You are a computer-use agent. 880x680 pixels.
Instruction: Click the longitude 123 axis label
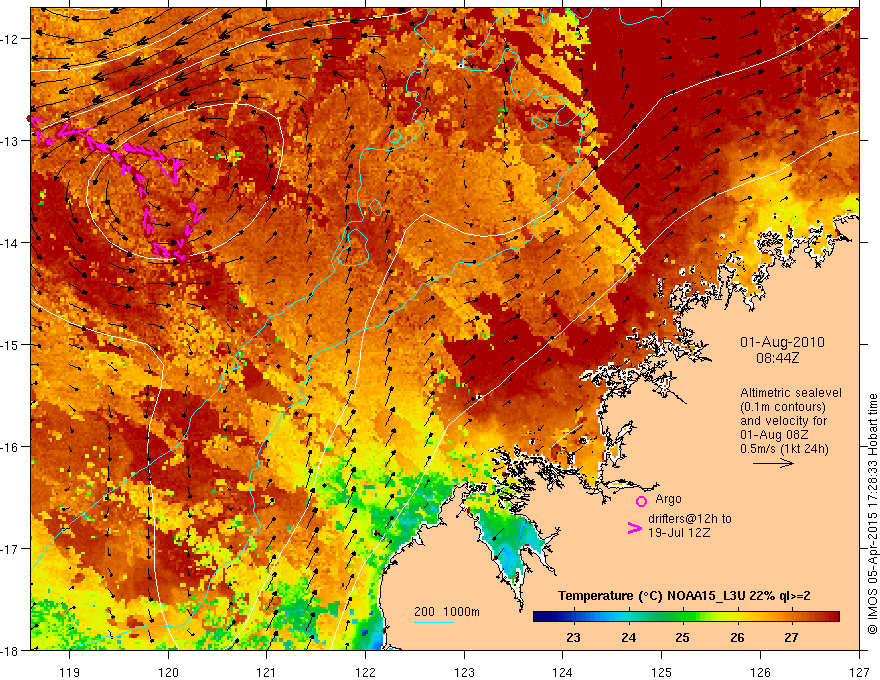pyautogui.click(x=464, y=672)
